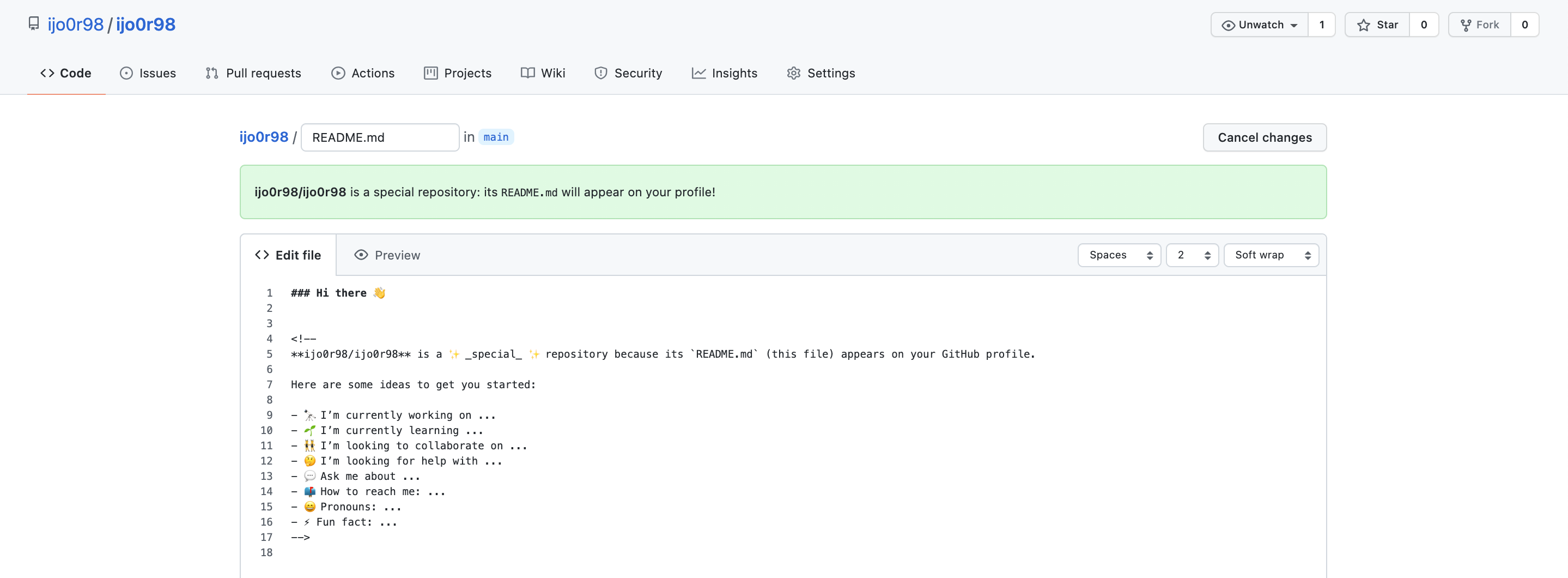Open the Projects tab
The image size is (1568, 578).
click(458, 73)
